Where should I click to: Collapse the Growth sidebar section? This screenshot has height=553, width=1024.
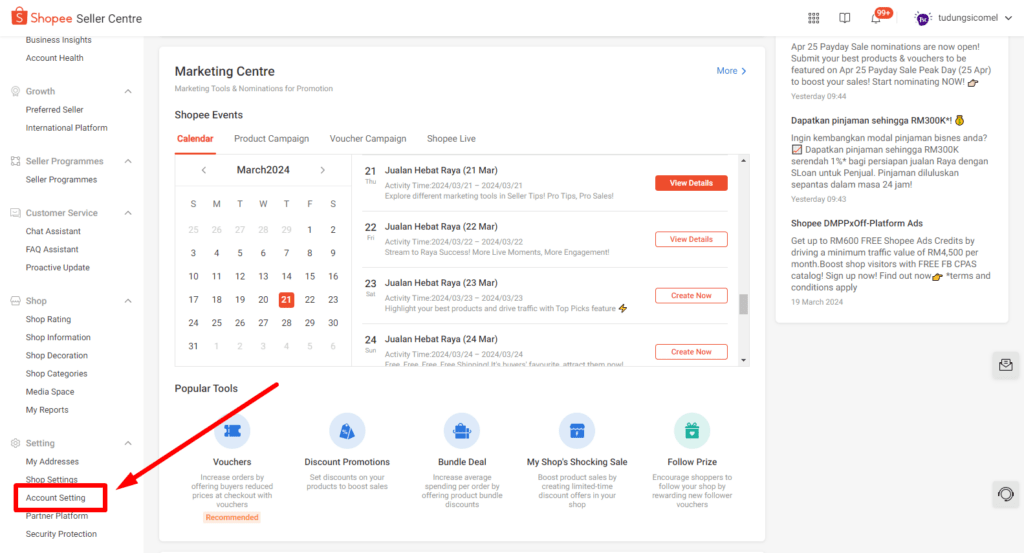[128, 91]
